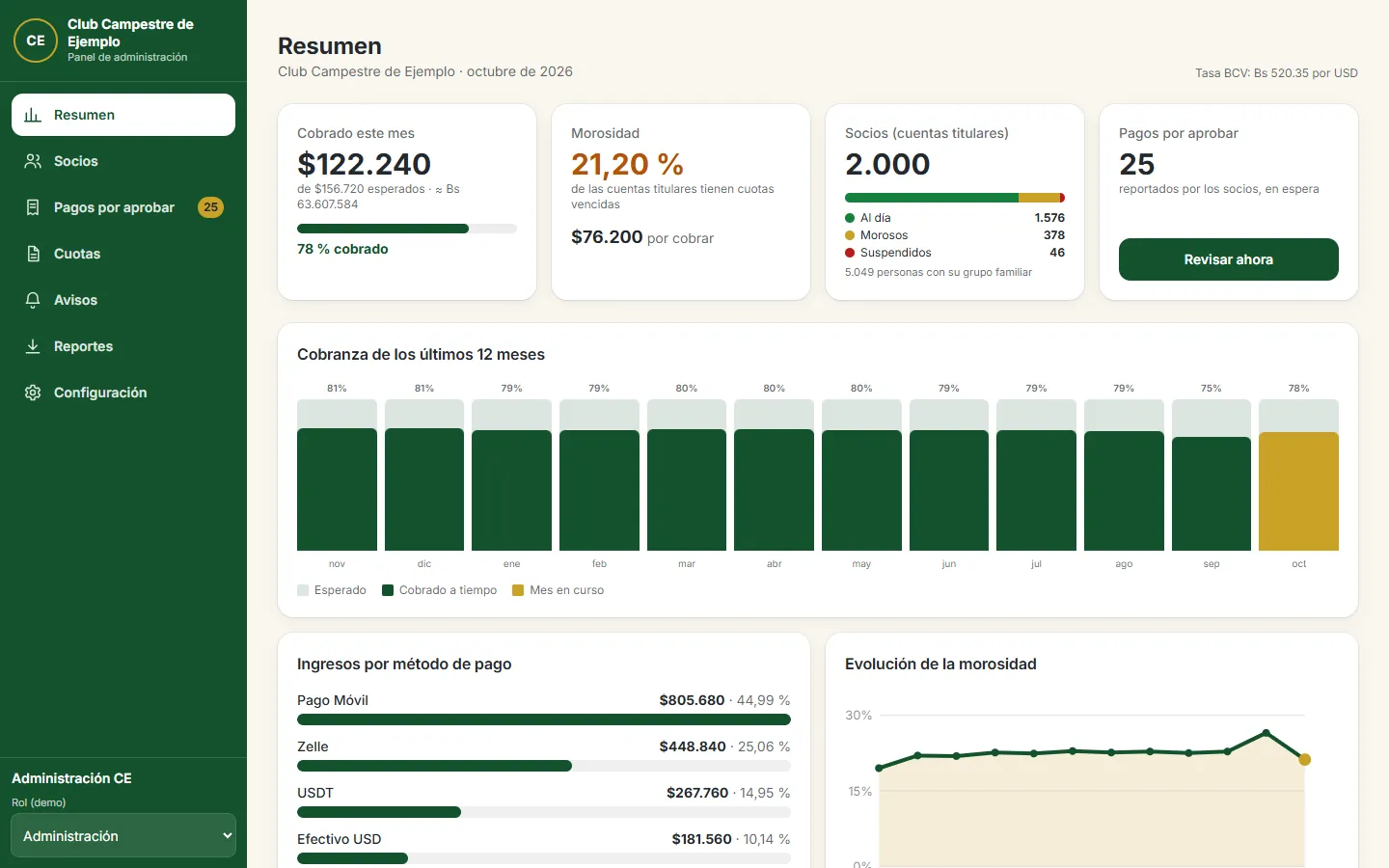
Task: Click the socios status distribution bar
Action: click(955, 198)
